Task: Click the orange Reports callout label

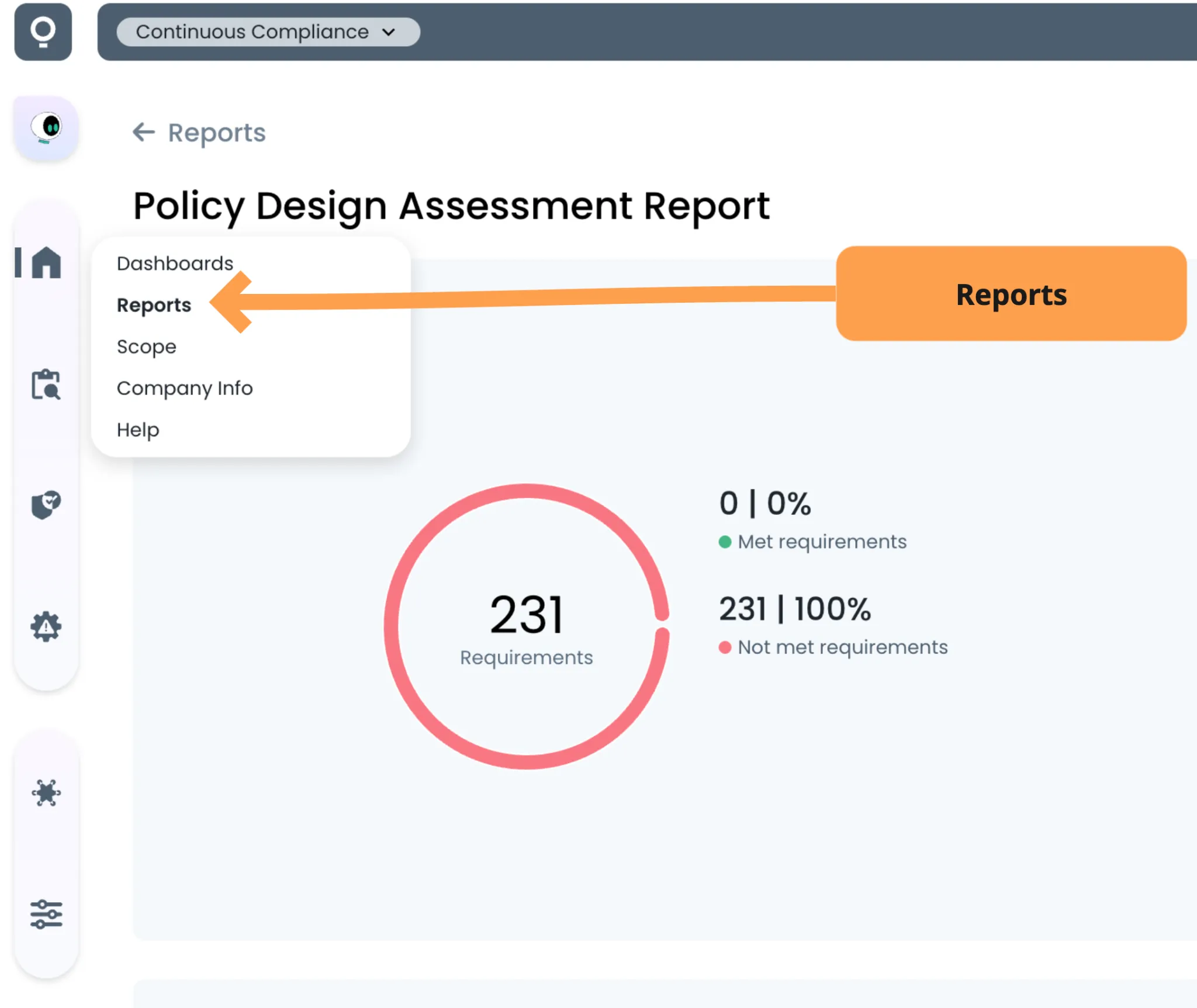Action: pos(1011,294)
